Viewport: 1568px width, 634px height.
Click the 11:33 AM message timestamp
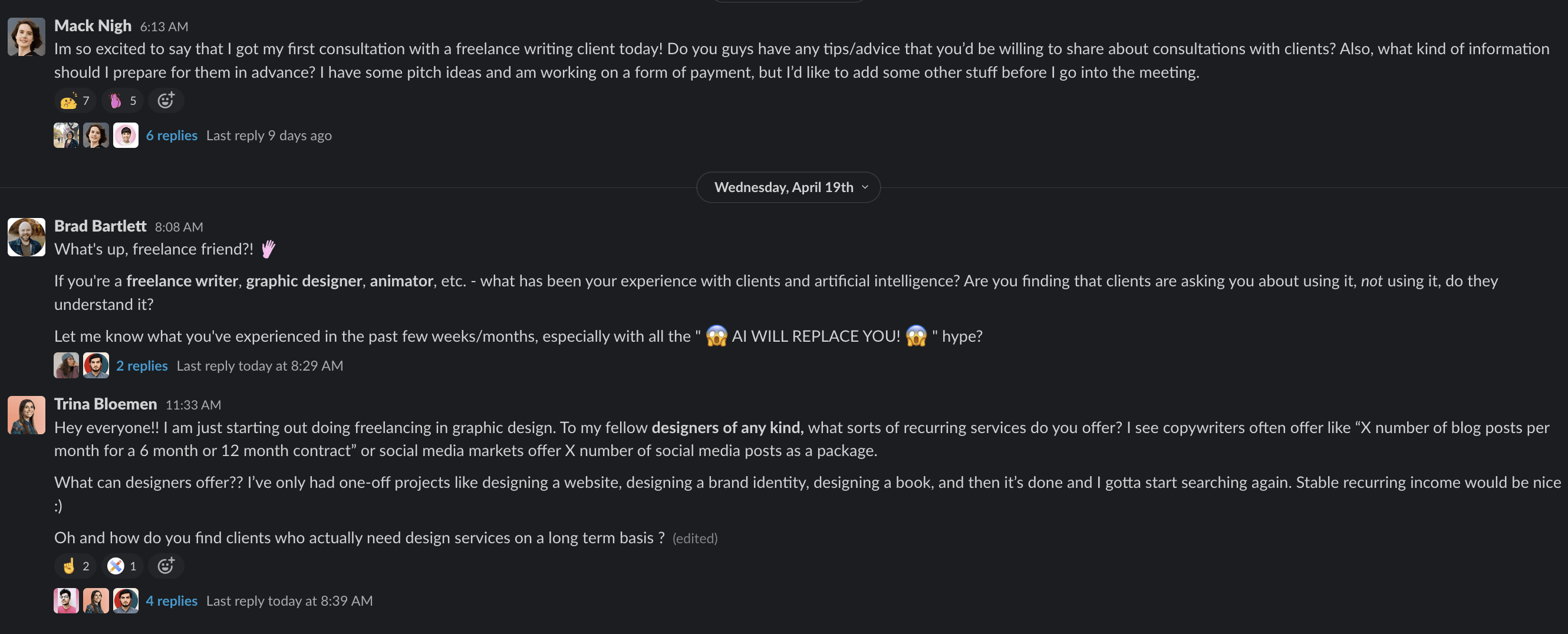pyautogui.click(x=193, y=405)
